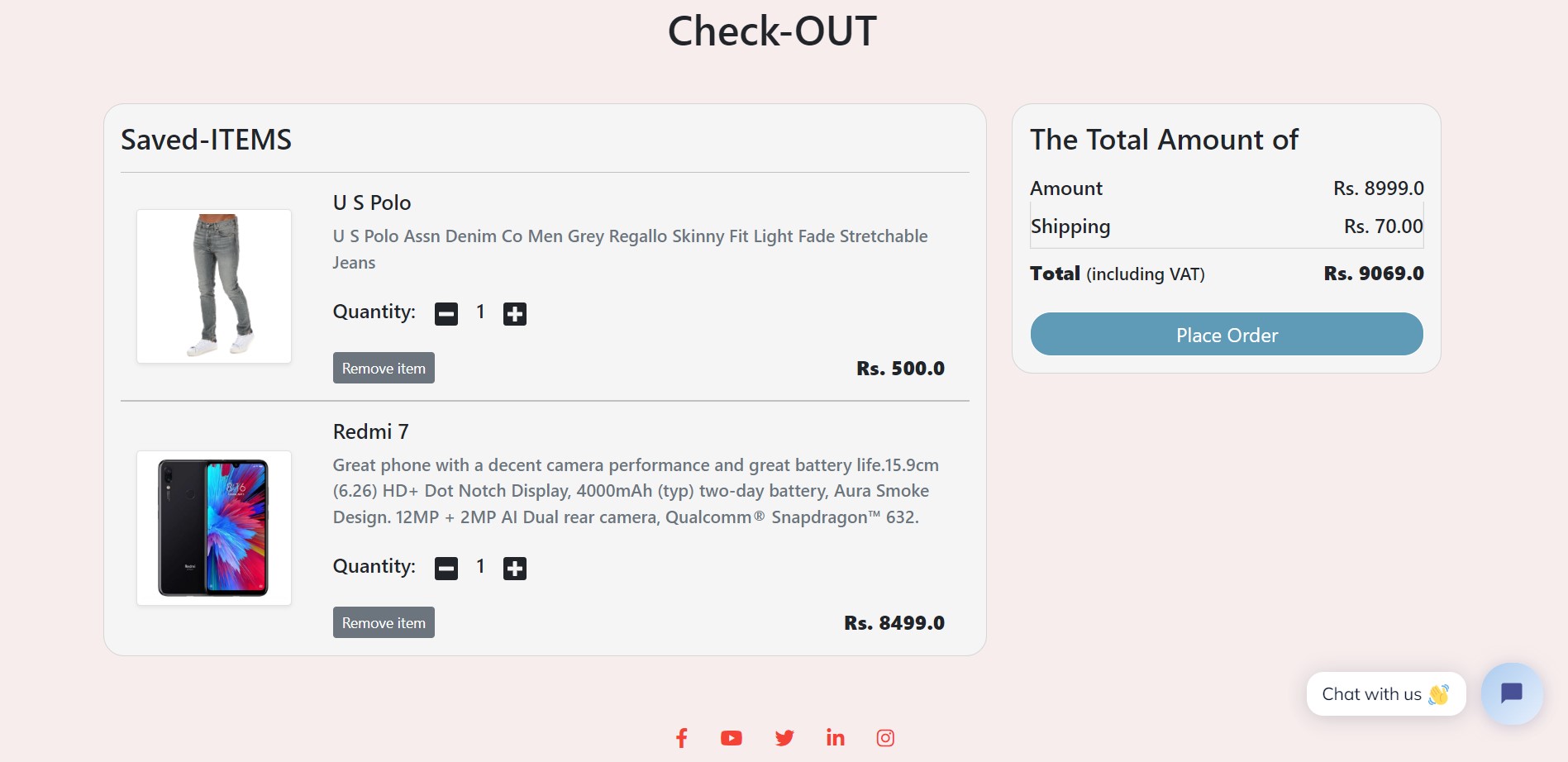Open the LinkedIn social icon
The image size is (1568, 762).
point(835,737)
